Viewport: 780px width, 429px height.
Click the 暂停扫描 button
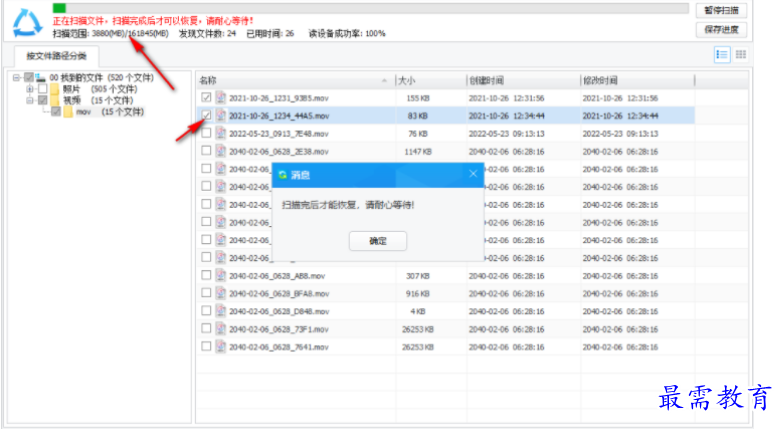(x=722, y=10)
